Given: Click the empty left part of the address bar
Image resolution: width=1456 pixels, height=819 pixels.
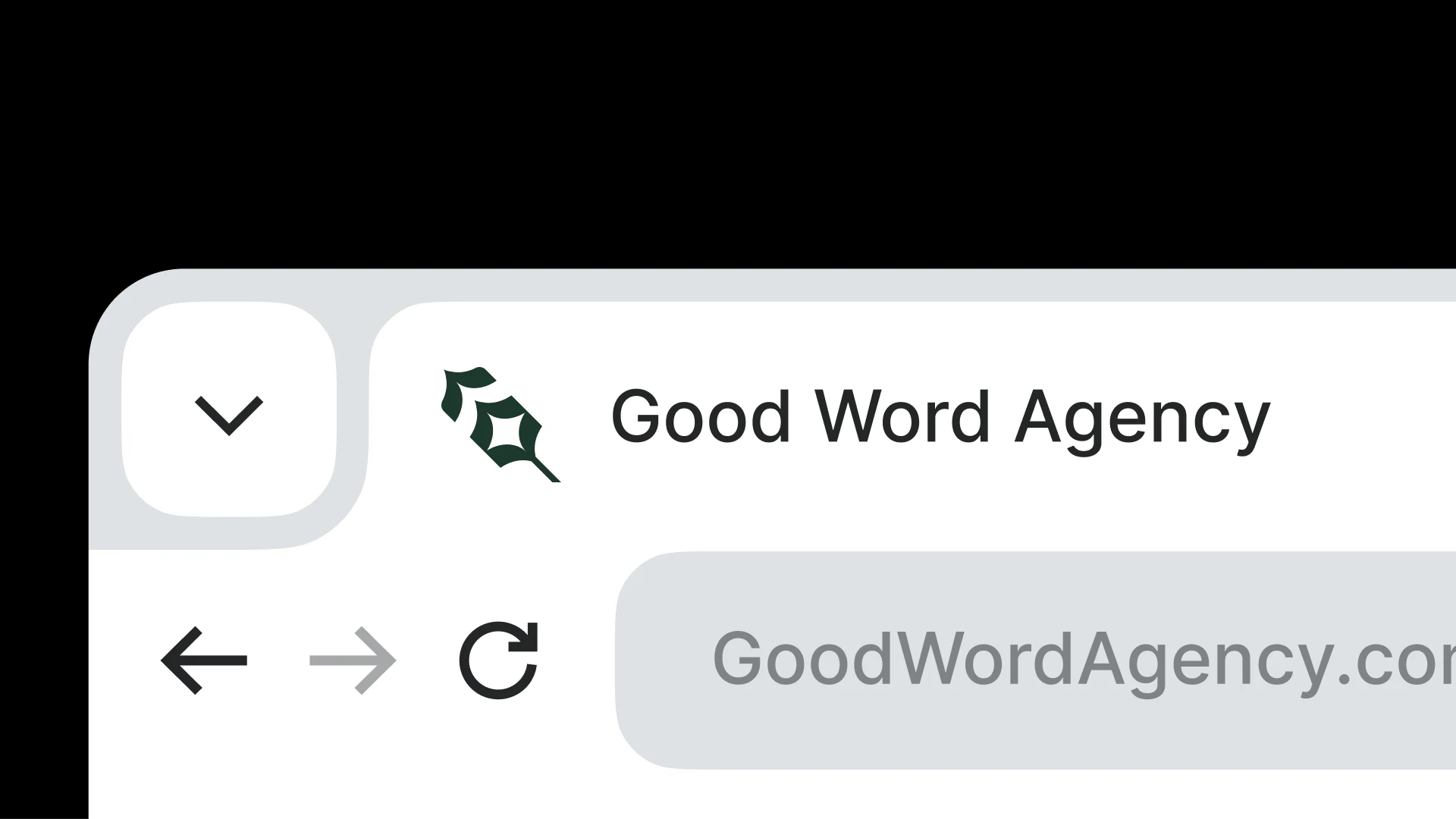Looking at the screenshot, I should coord(664,661).
